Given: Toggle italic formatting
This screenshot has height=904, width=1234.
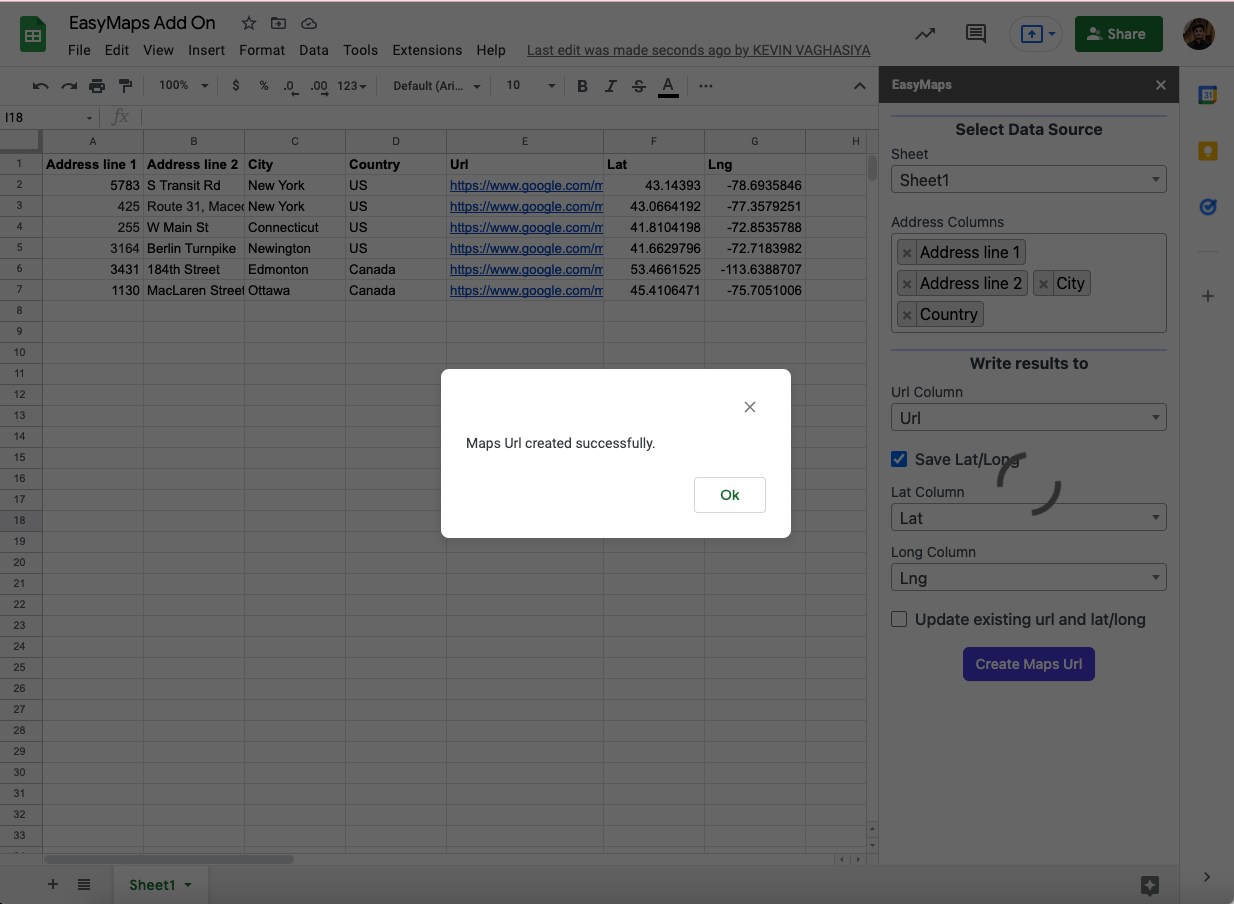Looking at the screenshot, I should (611, 86).
